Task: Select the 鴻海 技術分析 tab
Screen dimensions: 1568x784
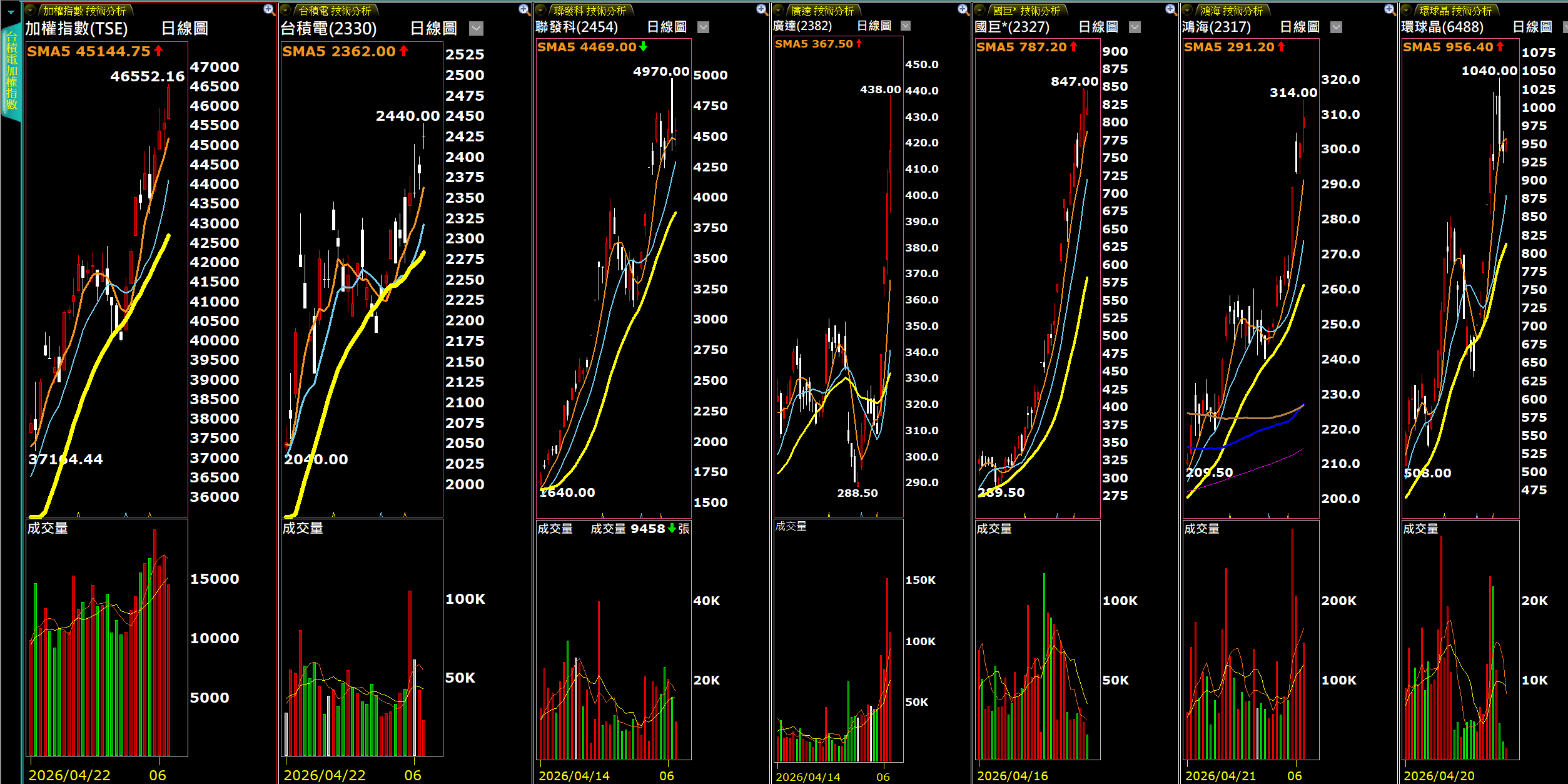Action: [x=1231, y=11]
